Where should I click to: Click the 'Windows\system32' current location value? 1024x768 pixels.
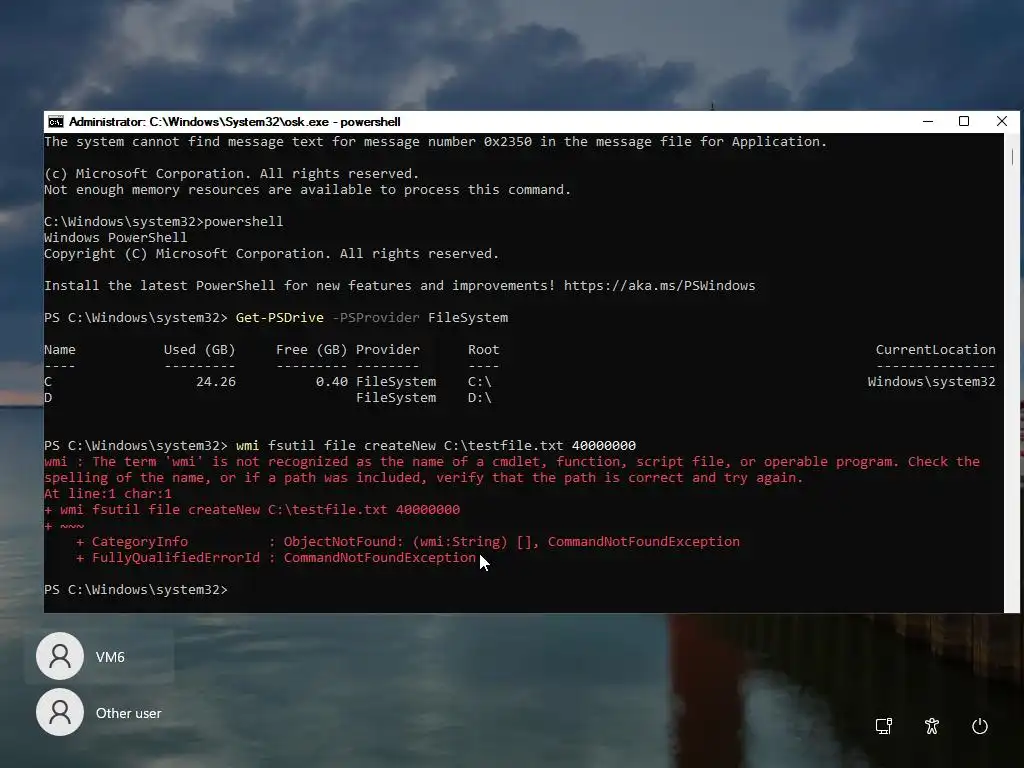coord(932,381)
